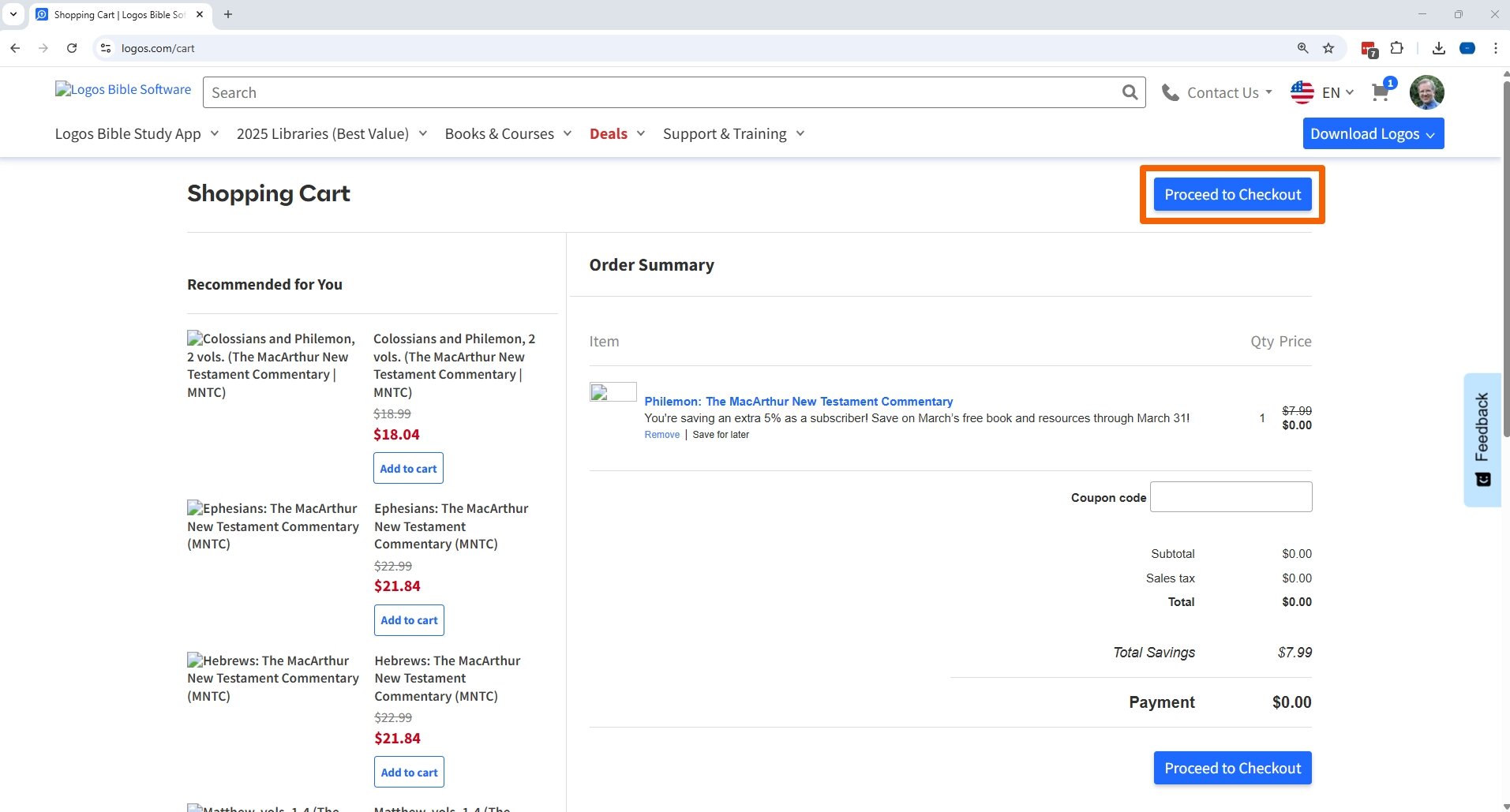Open Ephesians MacArthur Commentary product title
This screenshot has height=812, width=1510.
point(451,526)
